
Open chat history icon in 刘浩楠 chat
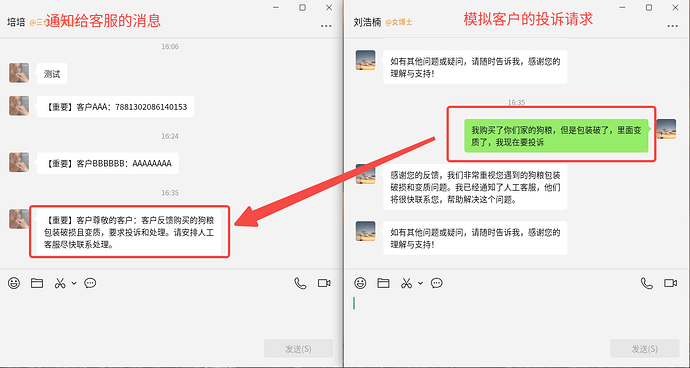click(x=437, y=283)
